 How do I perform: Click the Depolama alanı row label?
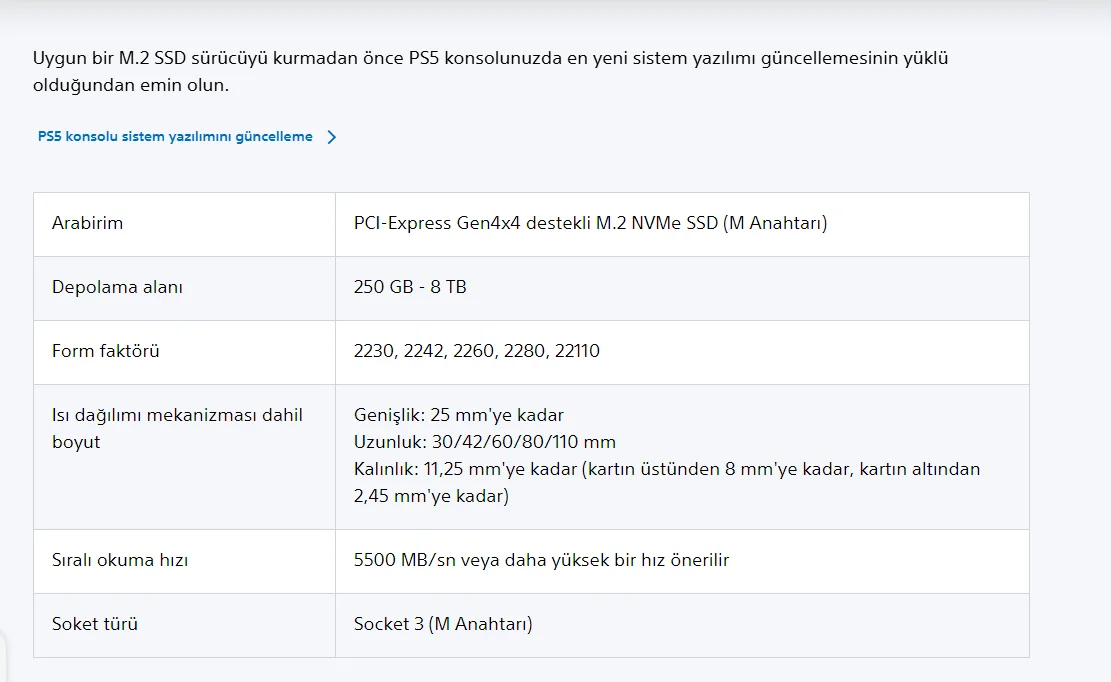(x=117, y=287)
